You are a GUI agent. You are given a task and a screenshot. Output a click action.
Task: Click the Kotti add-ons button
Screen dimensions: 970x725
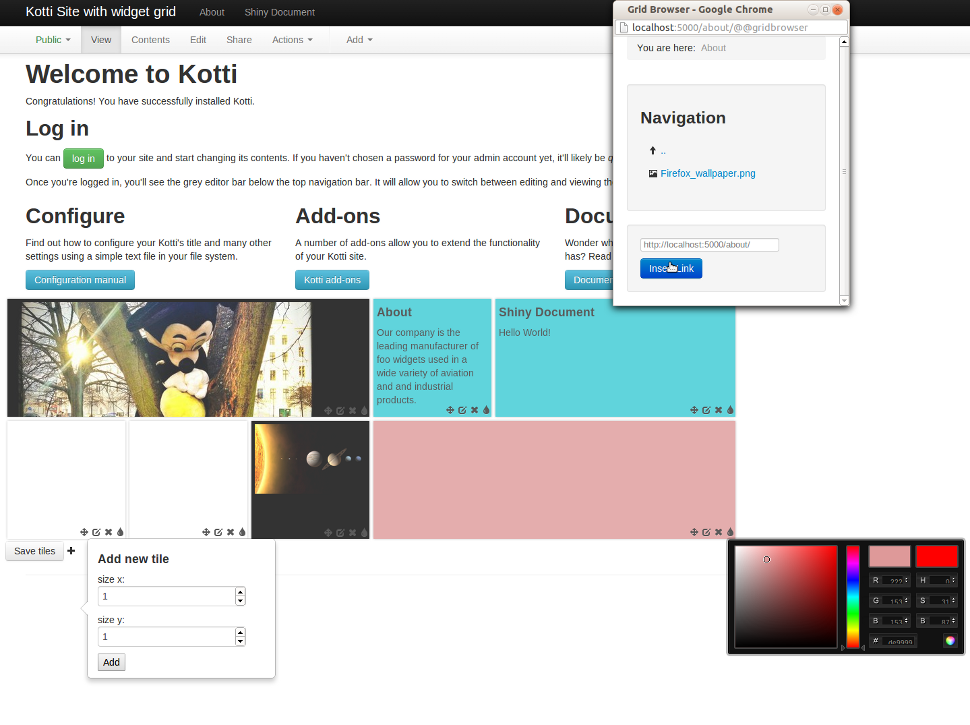pyautogui.click(x=332, y=280)
